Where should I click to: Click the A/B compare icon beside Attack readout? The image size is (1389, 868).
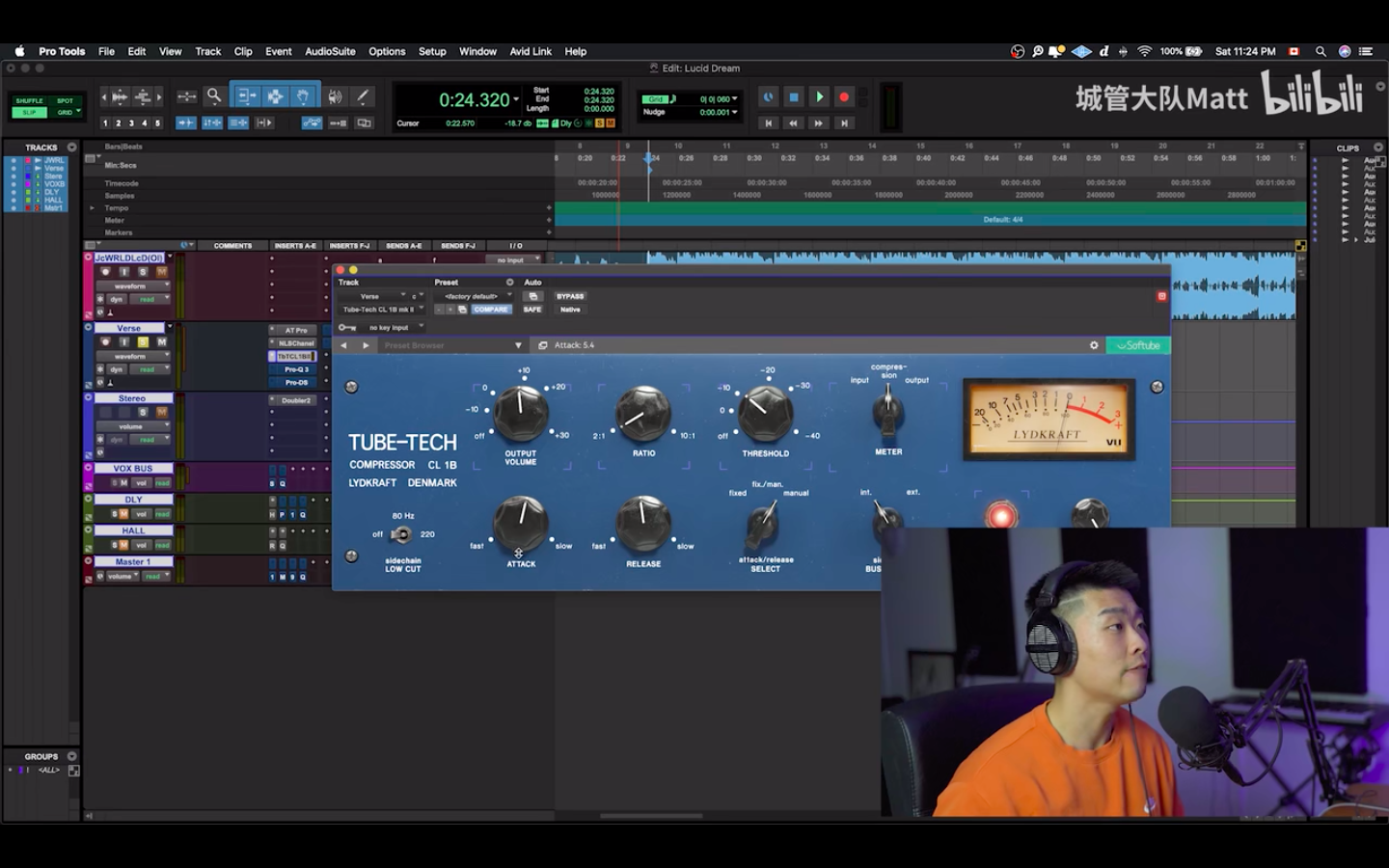pyautogui.click(x=543, y=345)
